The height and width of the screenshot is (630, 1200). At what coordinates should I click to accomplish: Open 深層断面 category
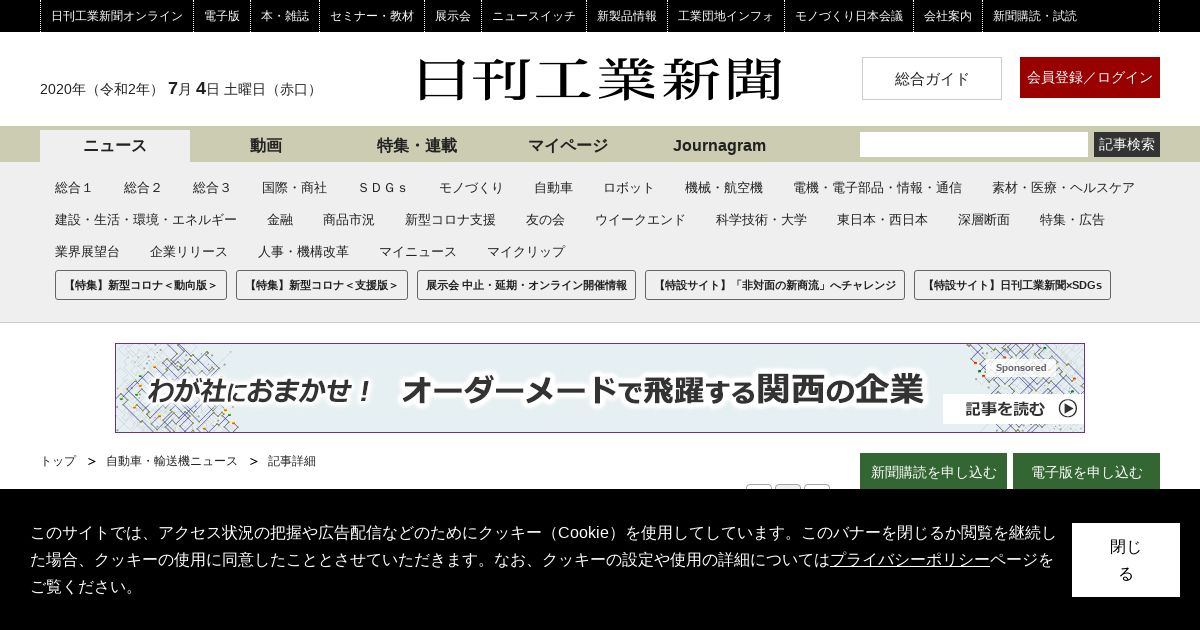tap(984, 220)
